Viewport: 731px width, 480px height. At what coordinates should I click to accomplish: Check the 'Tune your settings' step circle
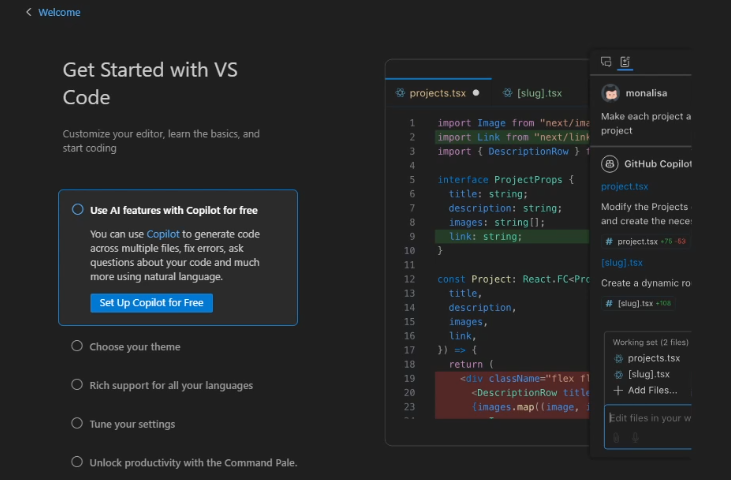77,423
